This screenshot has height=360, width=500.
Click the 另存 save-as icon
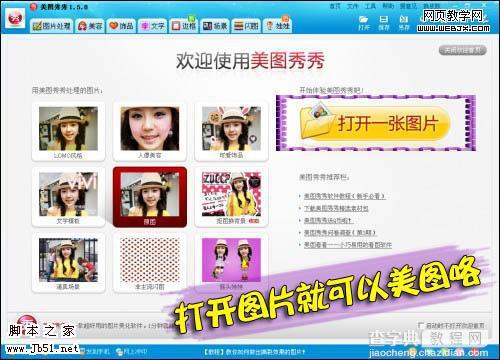(x=404, y=23)
